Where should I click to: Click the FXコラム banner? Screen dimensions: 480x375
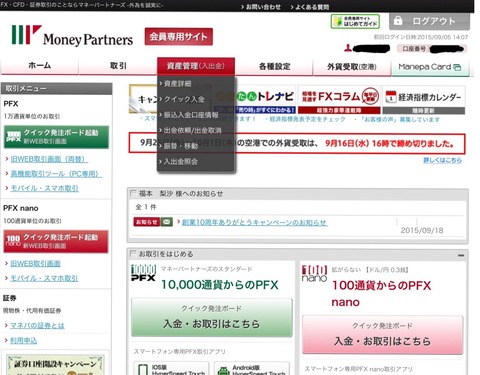click(339, 100)
